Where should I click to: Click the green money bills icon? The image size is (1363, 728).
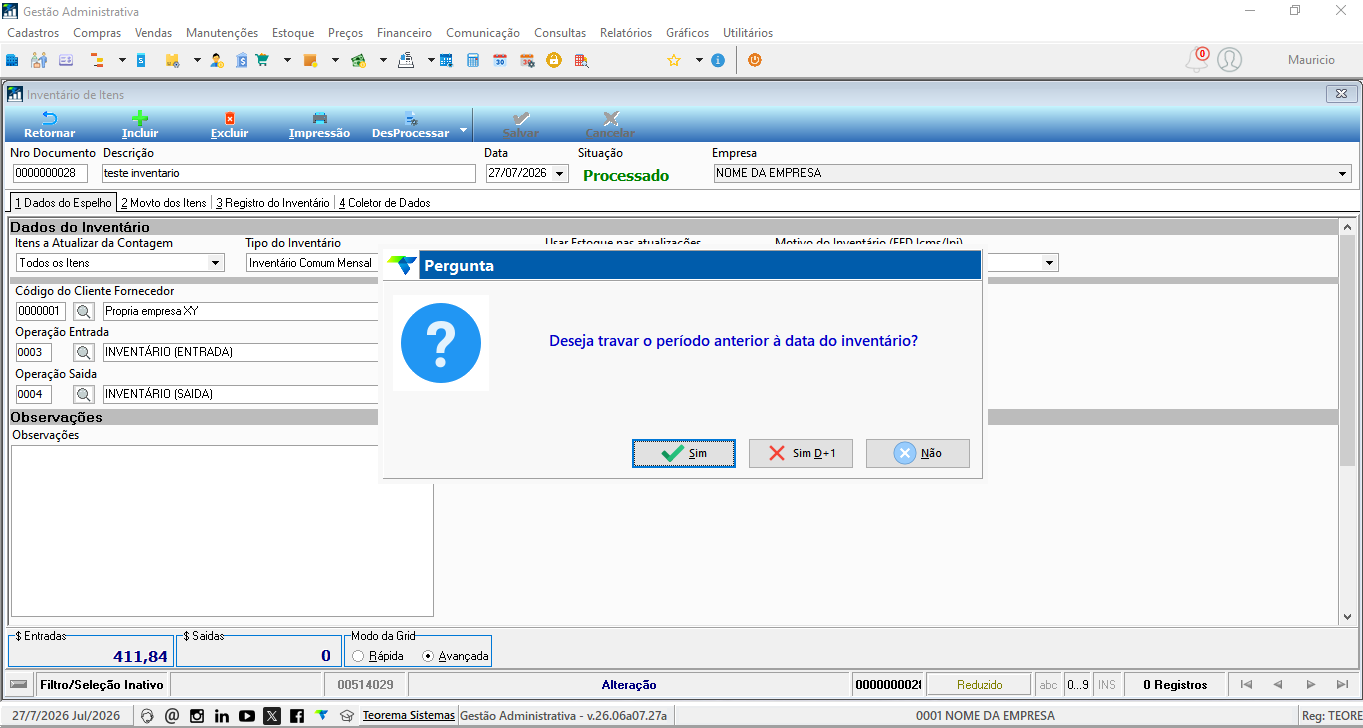(x=358, y=60)
